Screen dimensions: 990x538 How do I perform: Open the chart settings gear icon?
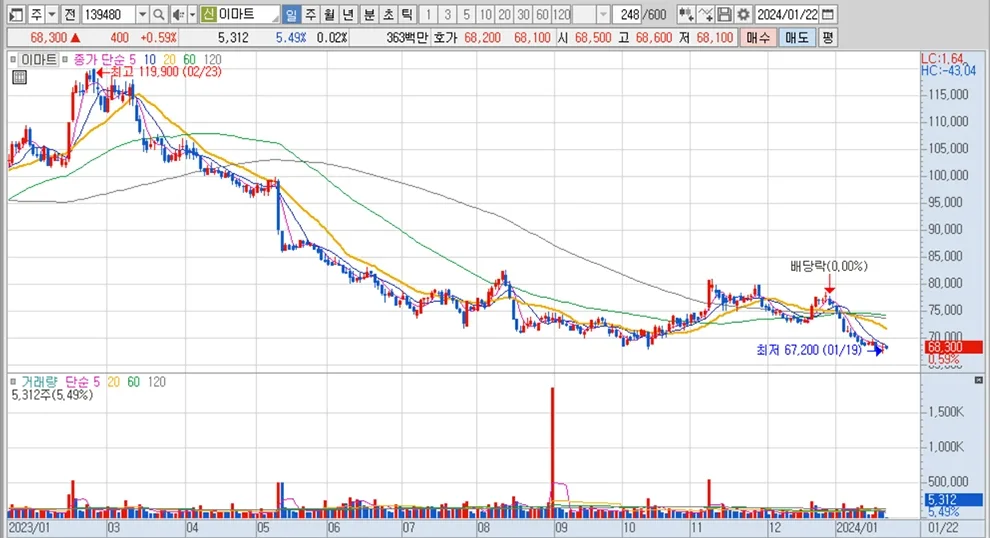(x=743, y=15)
